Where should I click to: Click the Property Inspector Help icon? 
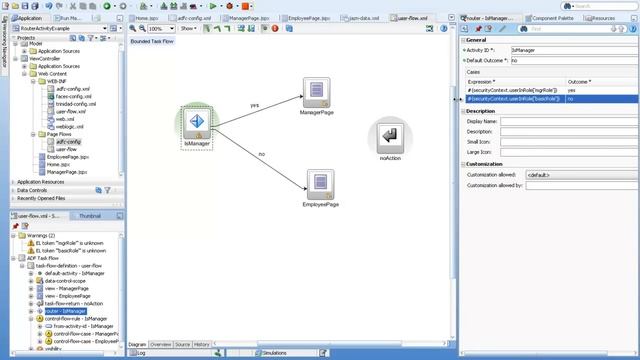(x=633, y=29)
